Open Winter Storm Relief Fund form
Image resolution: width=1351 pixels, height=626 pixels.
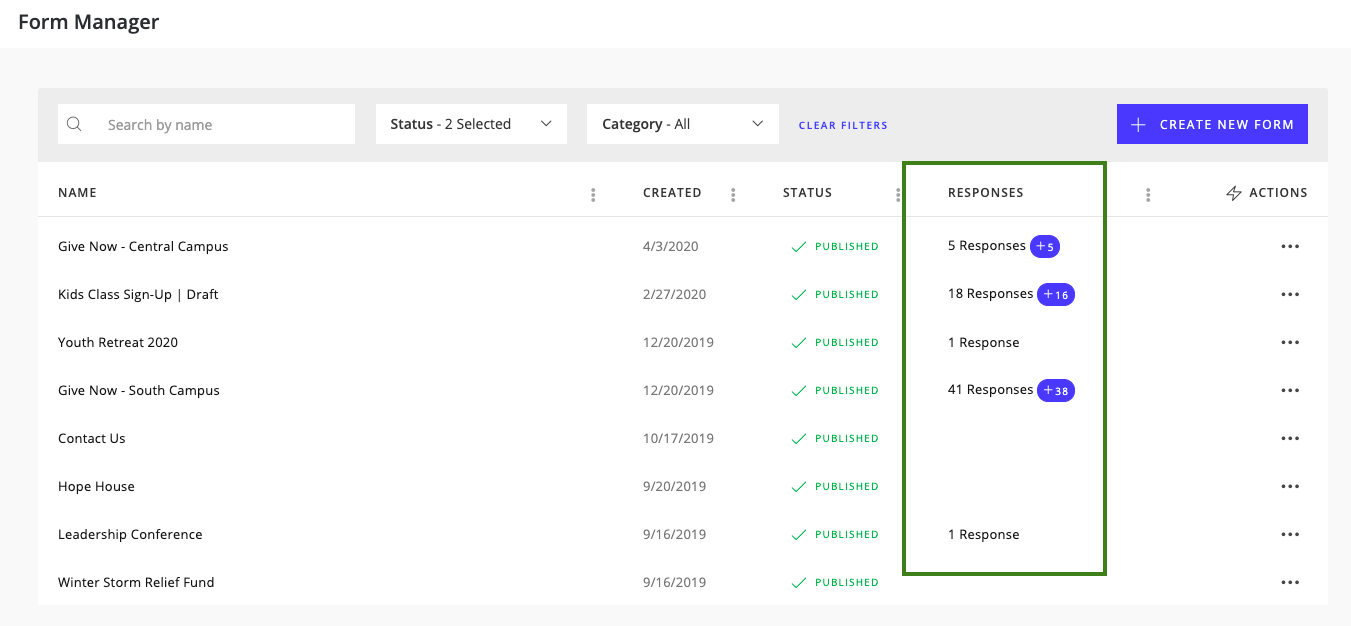pyautogui.click(x=136, y=583)
